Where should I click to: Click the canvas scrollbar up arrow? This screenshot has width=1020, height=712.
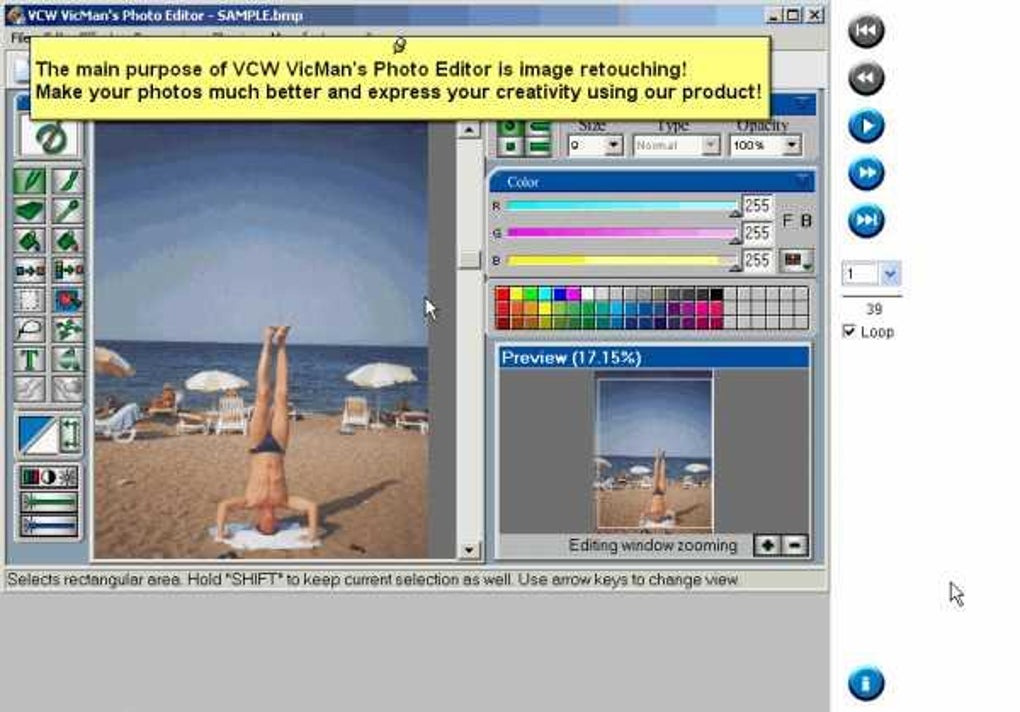click(x=468, y=129)
